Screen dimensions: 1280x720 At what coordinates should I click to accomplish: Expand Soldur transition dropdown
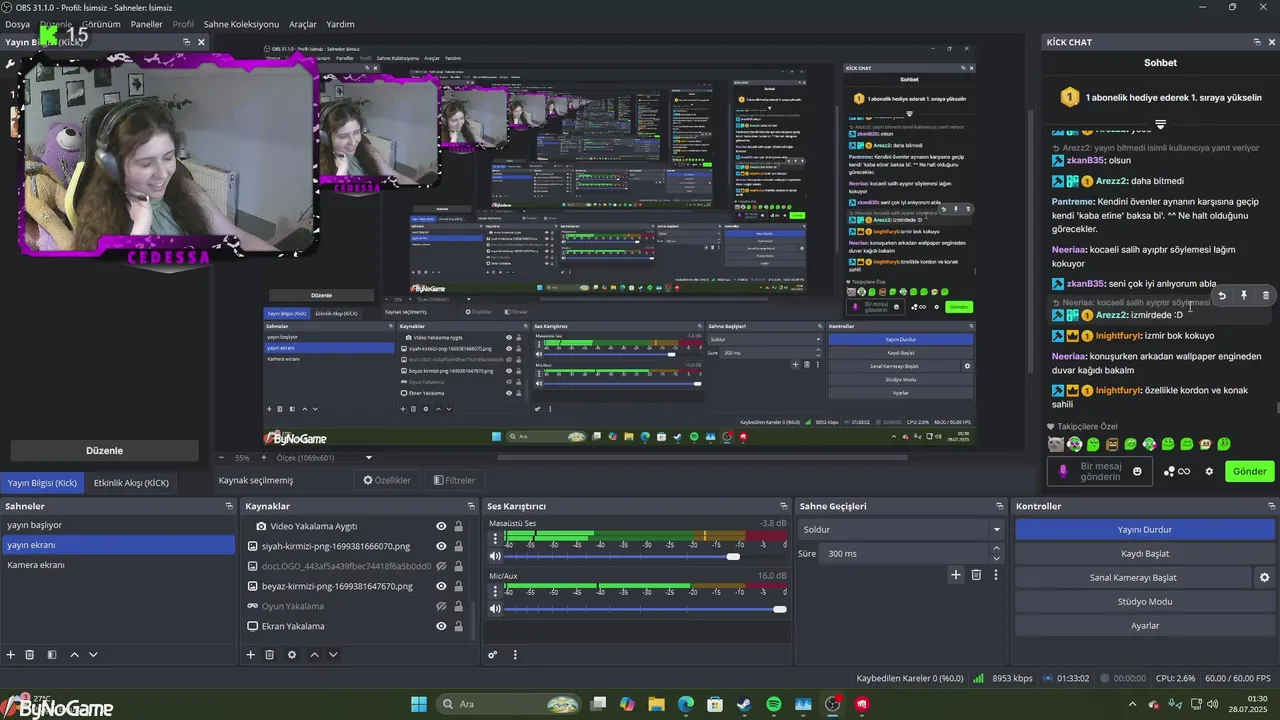click(900, 529)
